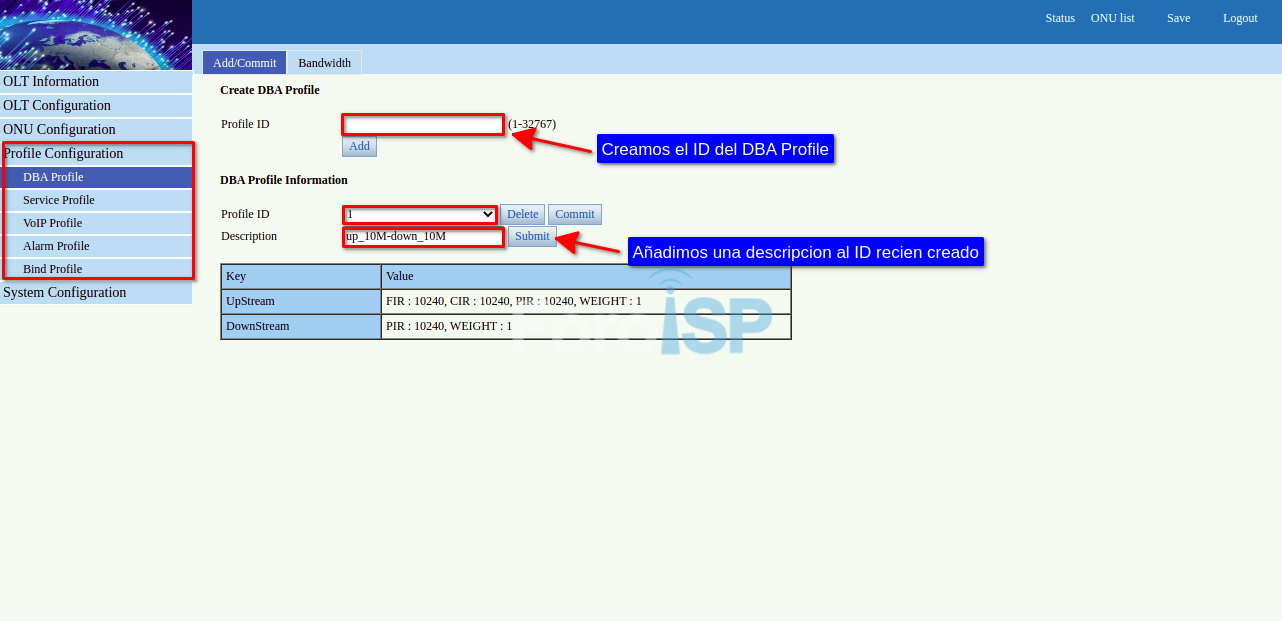Open the Alarm Profile page
This screenshot has width=1282, height=621.
[56, 246]
